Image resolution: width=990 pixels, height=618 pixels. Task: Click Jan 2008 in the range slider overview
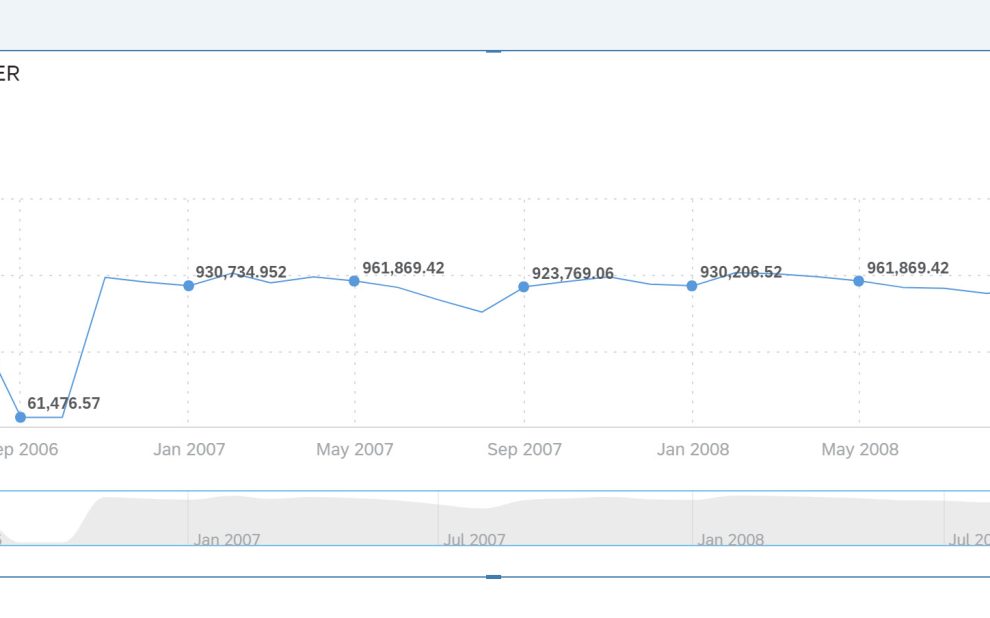click(731, 540)
